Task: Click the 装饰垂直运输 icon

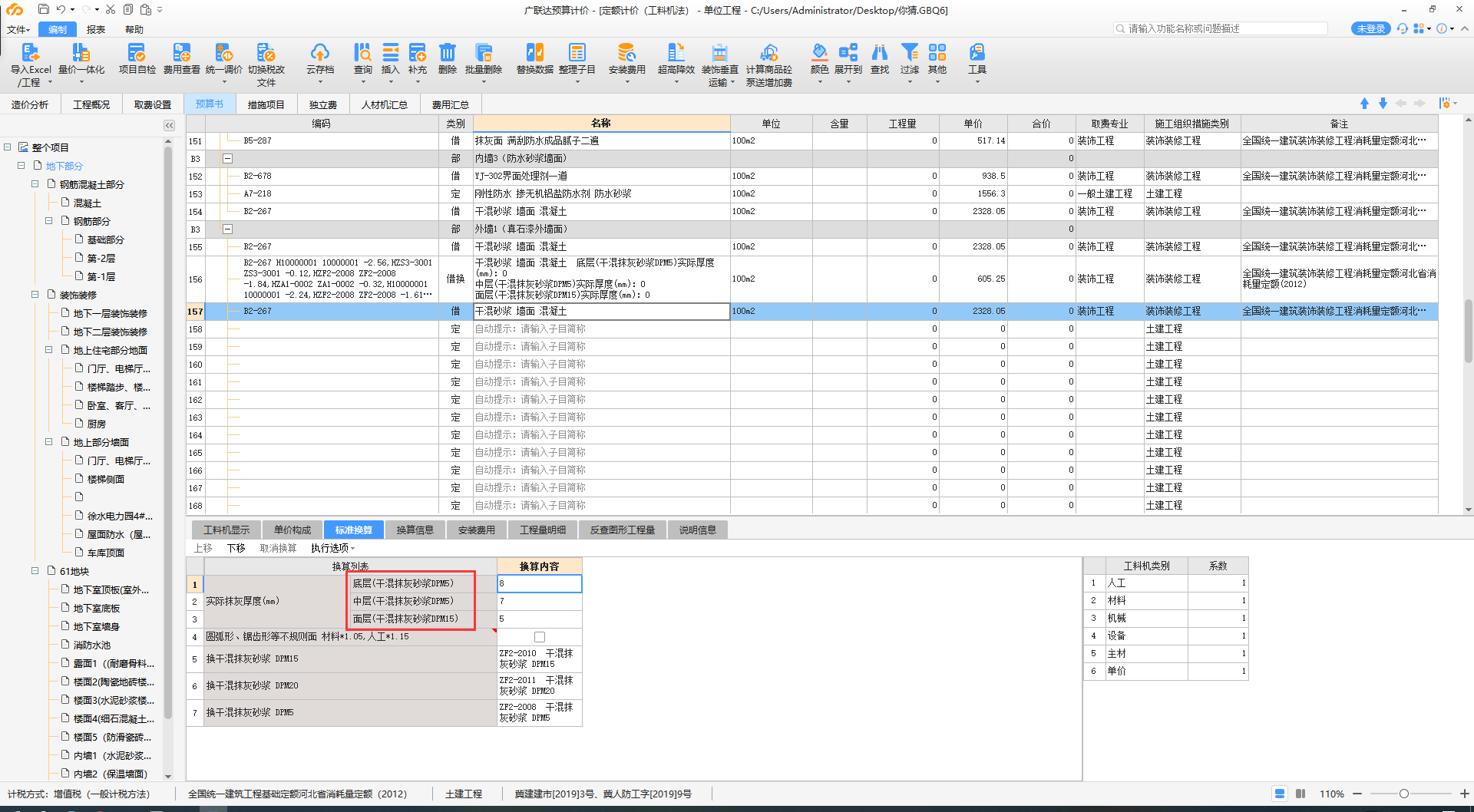Action: (719, 52)
